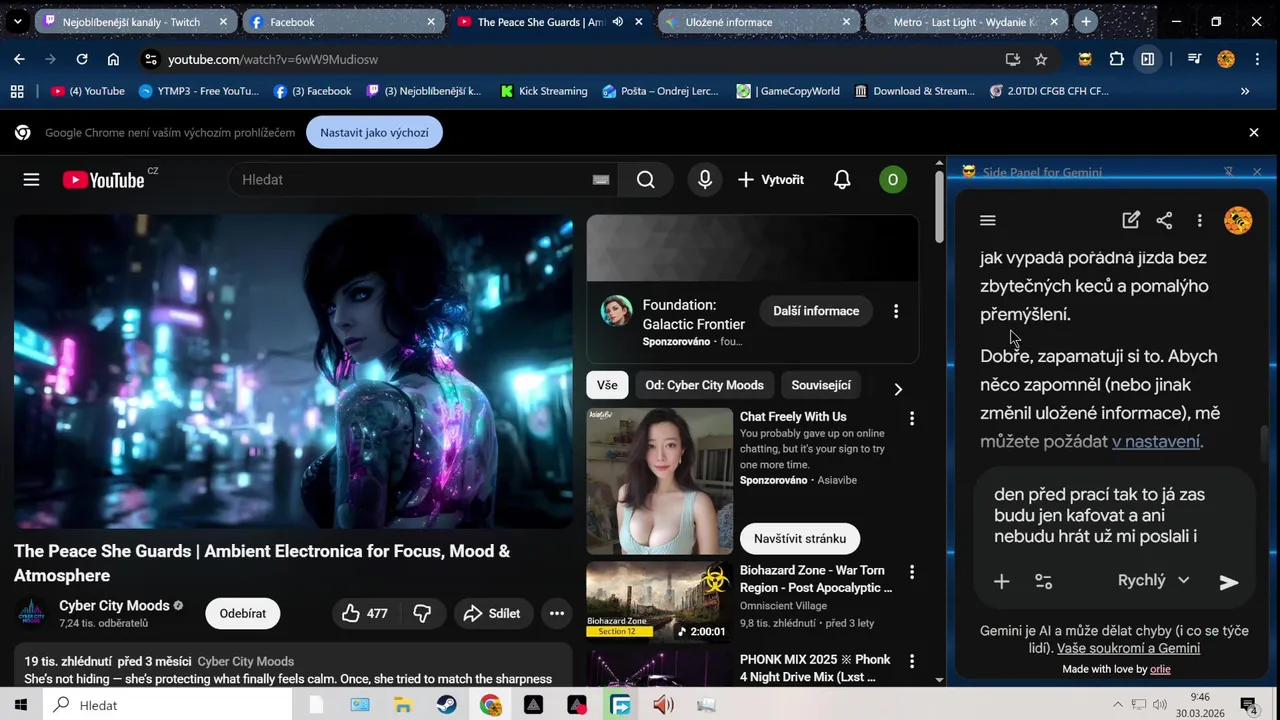Click the Chrome address bar URL
The image size is (1280, 720).
(x=273, y=59)
